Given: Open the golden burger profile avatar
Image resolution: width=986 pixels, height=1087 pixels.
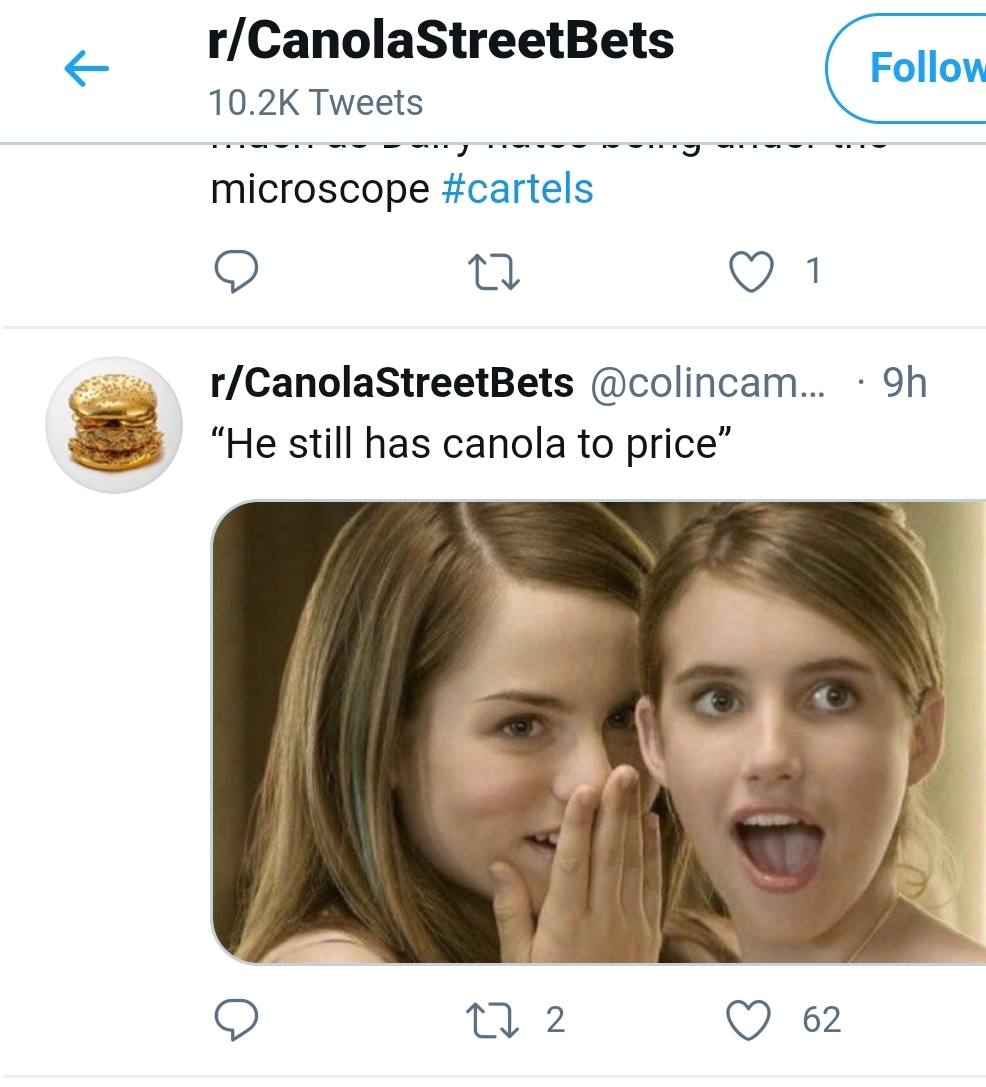Looking at the screenshot, I should pyautogui.click(x=114, y=424).
